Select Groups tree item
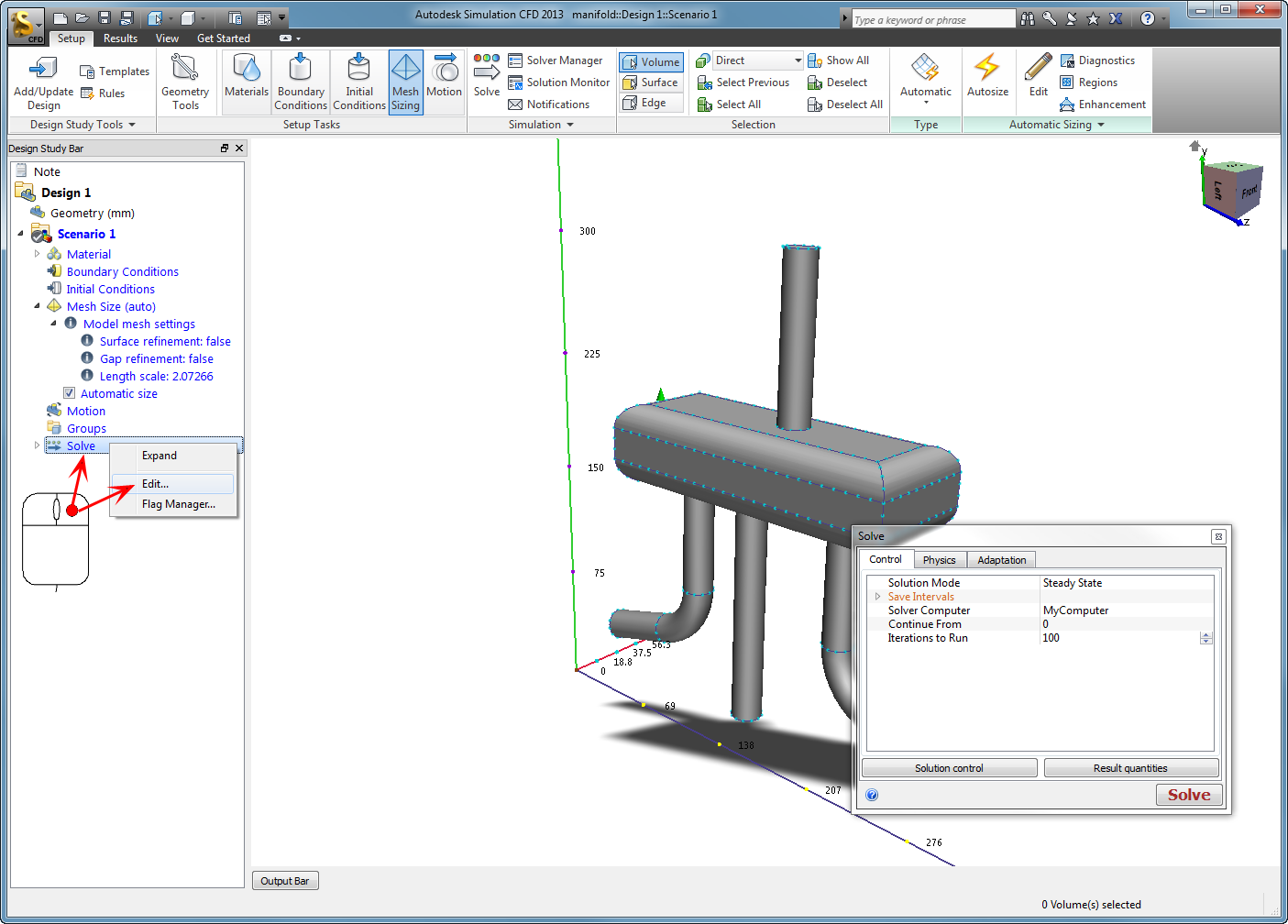This screenshot has width=1288, height=924. 86,428
